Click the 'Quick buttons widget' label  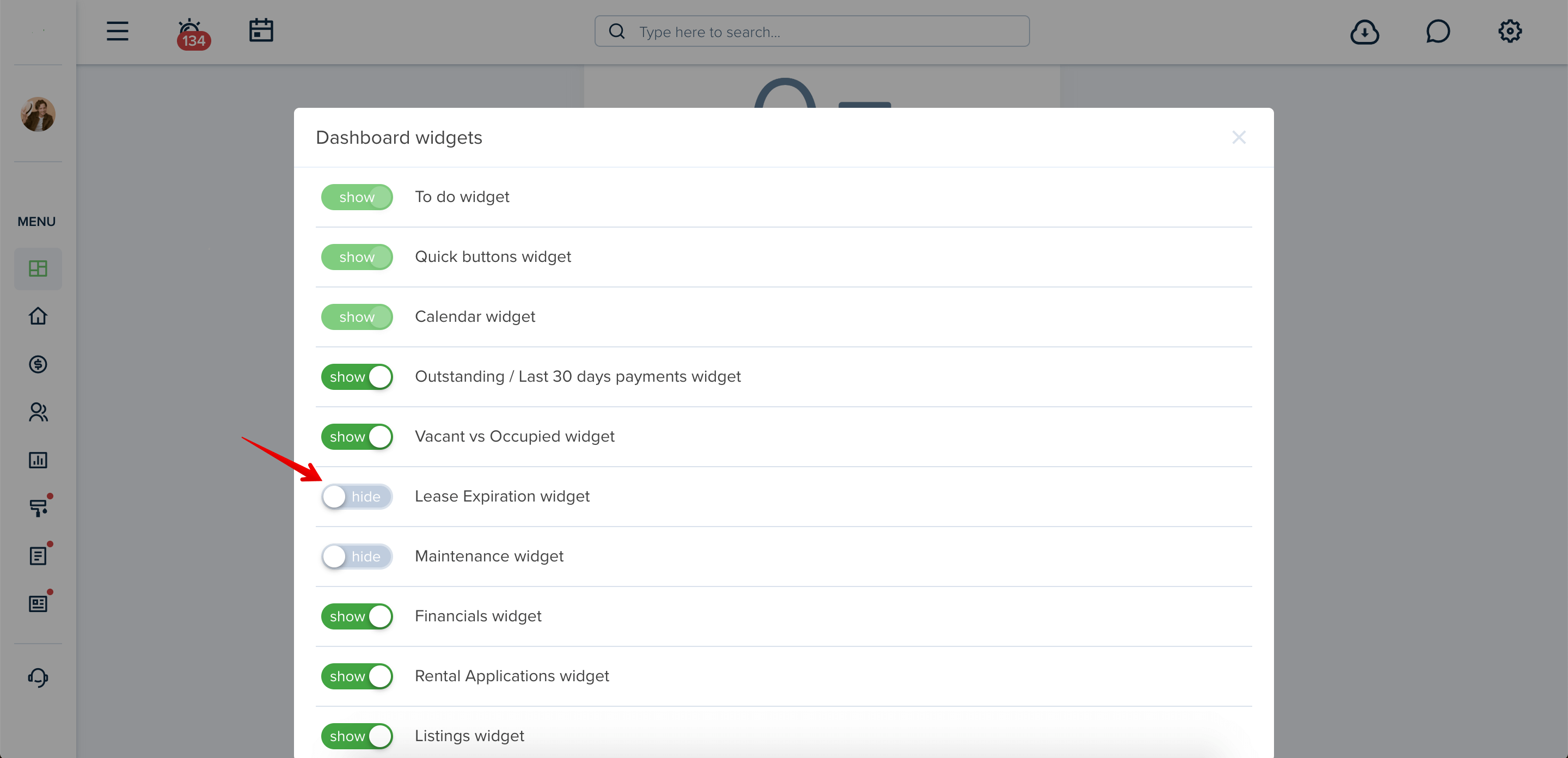pos(493,256)
